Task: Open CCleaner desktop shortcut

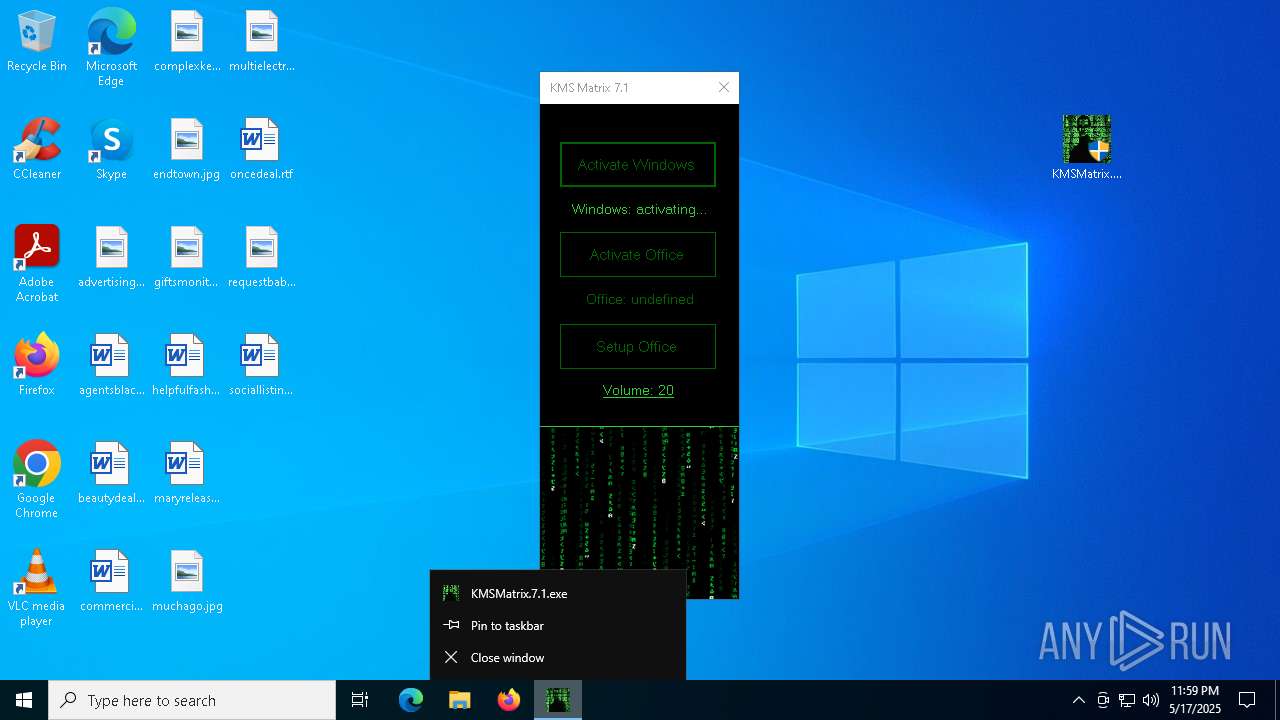Action: [x=37, y=150]
